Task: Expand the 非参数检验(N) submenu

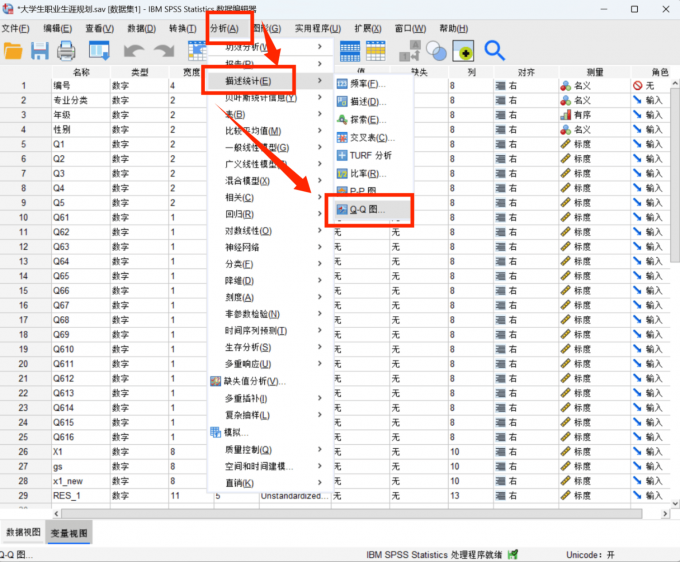Action: pyautogui.click(x=252, y=314)
